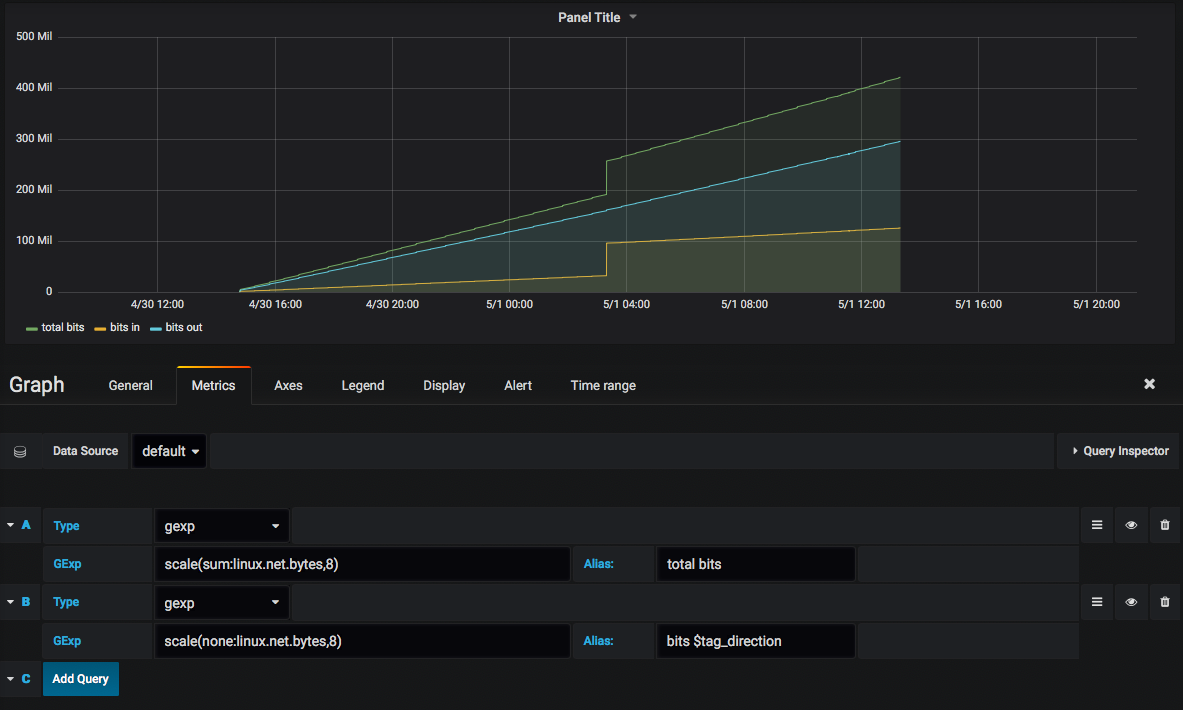Screen dimensions: 1183x710
Task: Open the Type dropdown for query A
Action: (222, 525)
